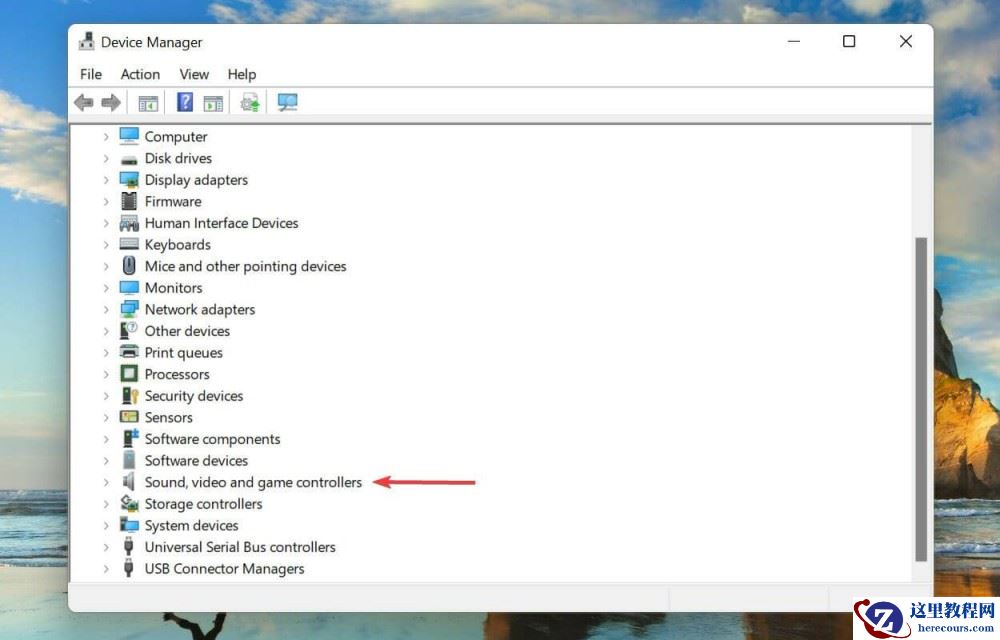Open the Help menu
This screenshot has width=1000, height=640.
(242, 74)
